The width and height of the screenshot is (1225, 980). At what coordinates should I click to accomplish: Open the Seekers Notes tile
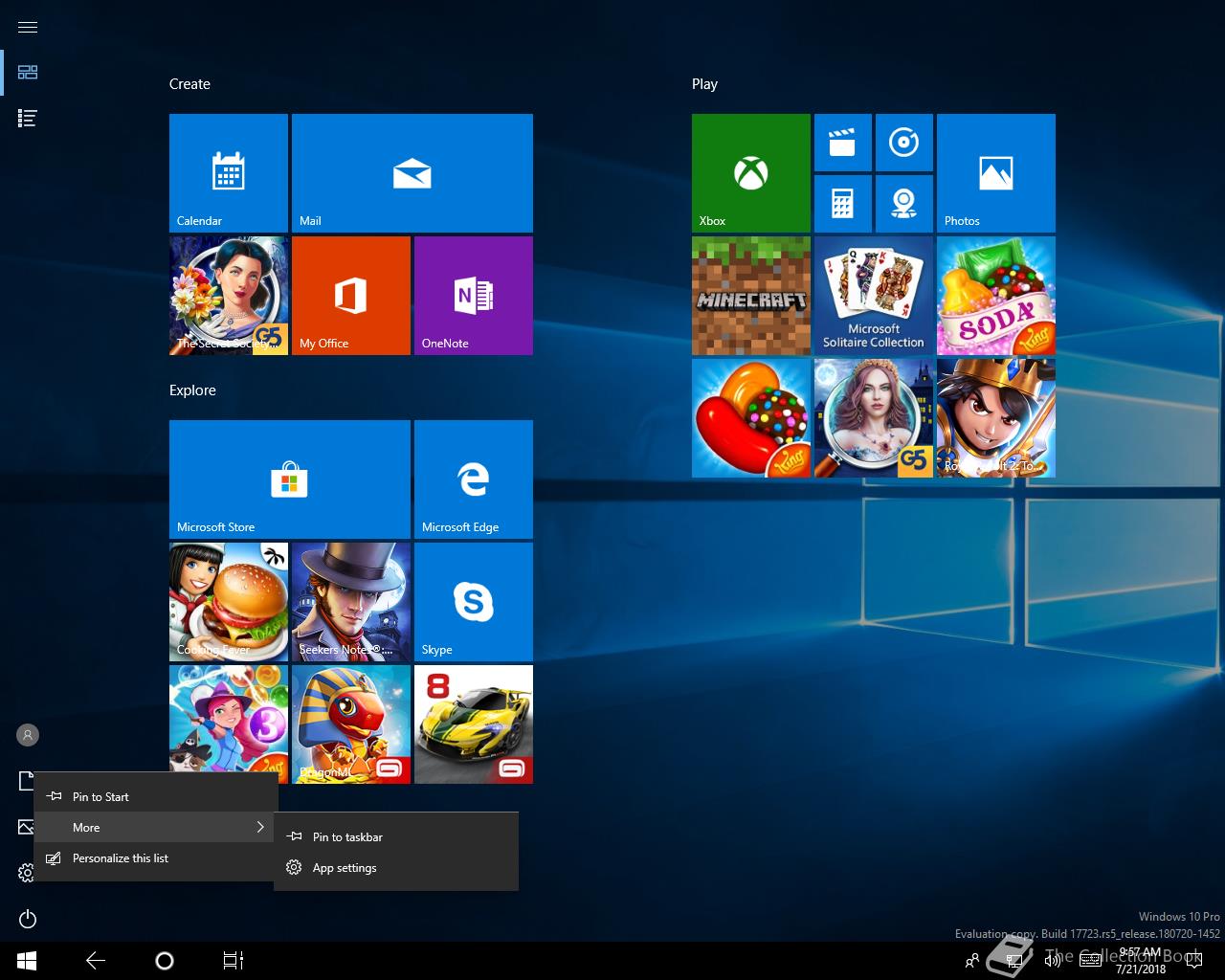coord(351,602)
